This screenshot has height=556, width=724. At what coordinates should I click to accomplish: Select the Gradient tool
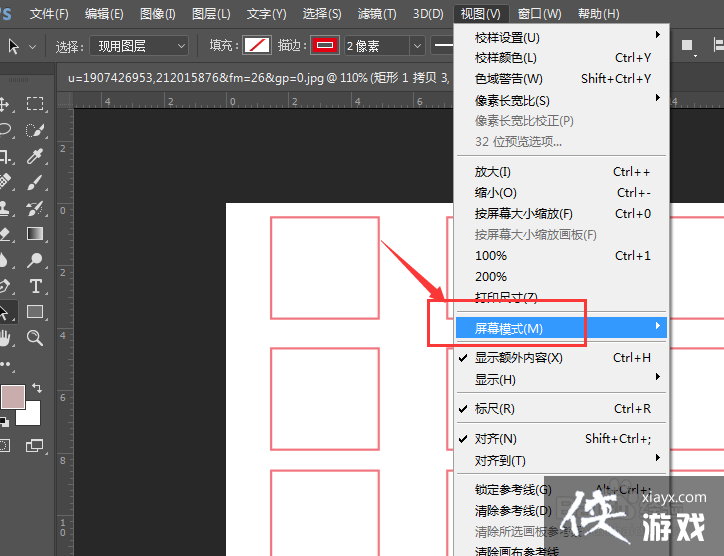(35, 234)
